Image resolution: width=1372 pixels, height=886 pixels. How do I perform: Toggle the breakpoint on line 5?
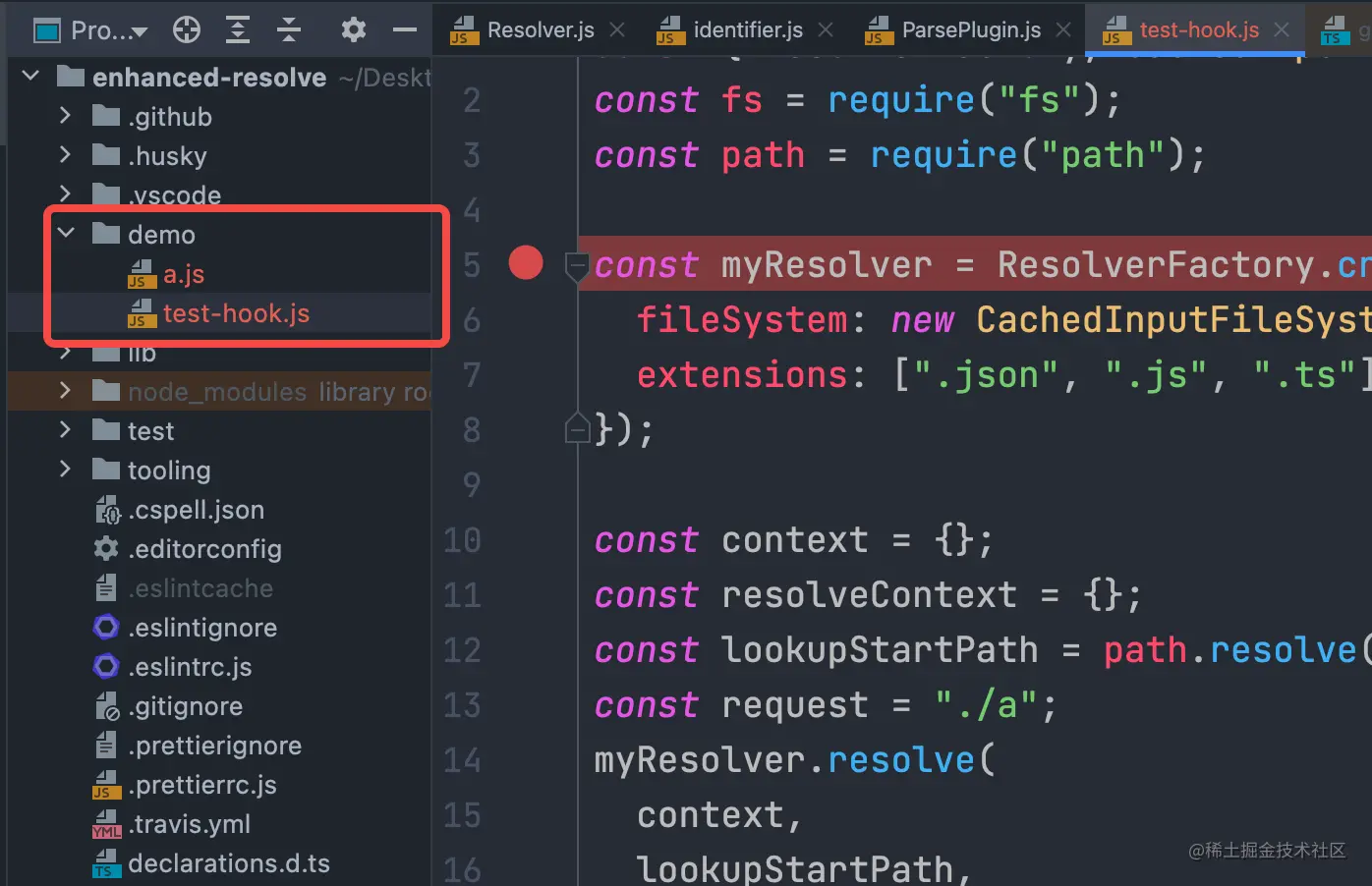pyautogui.click(x=526, y=263)
